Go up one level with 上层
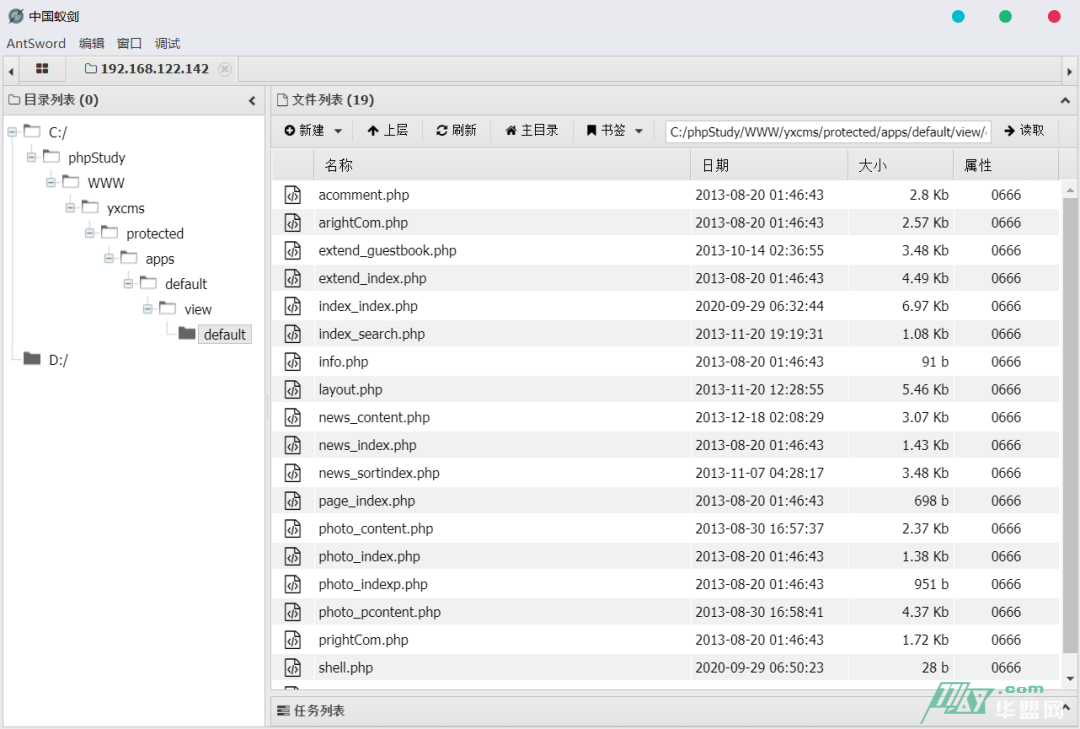 387,131
